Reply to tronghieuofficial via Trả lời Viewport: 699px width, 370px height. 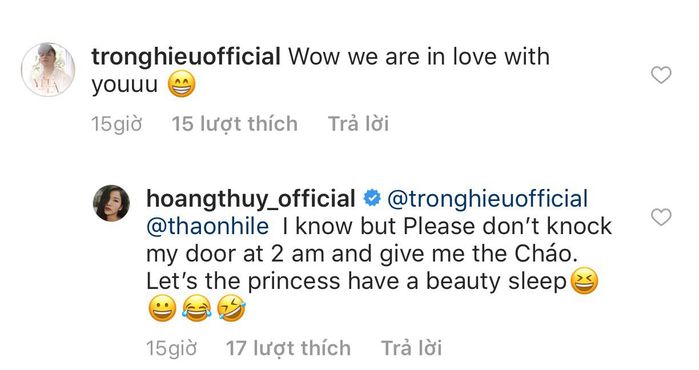point(358,124)
